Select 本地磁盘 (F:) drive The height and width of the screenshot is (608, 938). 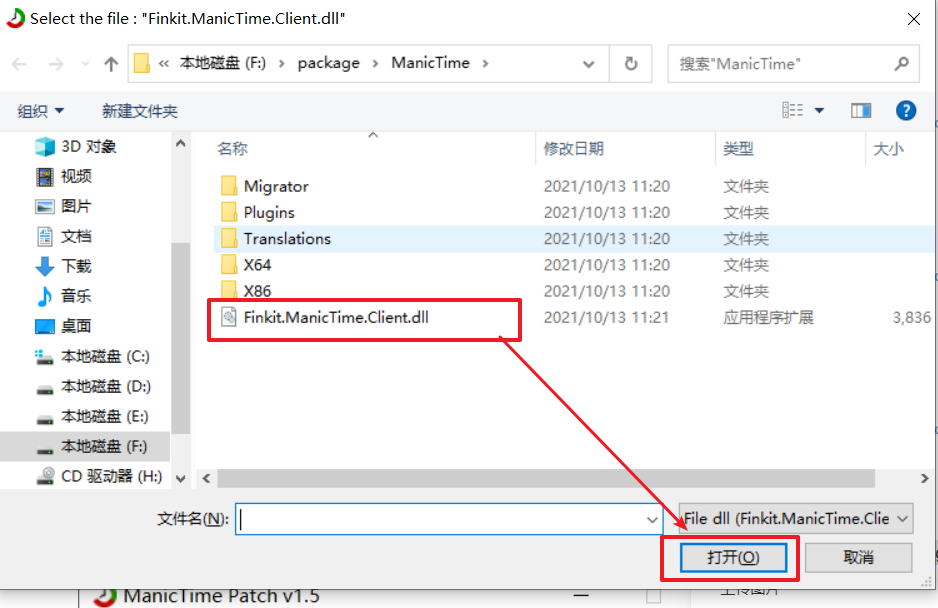[85, 446]
